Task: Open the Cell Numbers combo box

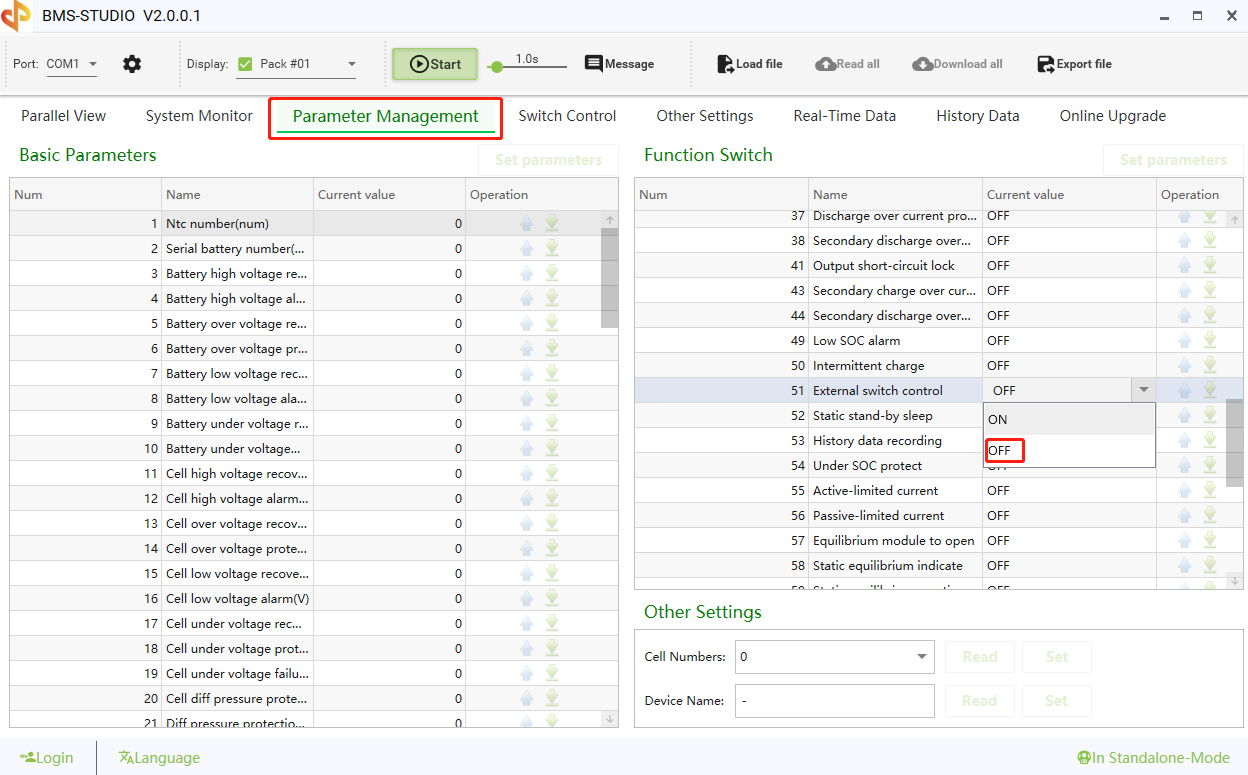Action: pos(834,657)
